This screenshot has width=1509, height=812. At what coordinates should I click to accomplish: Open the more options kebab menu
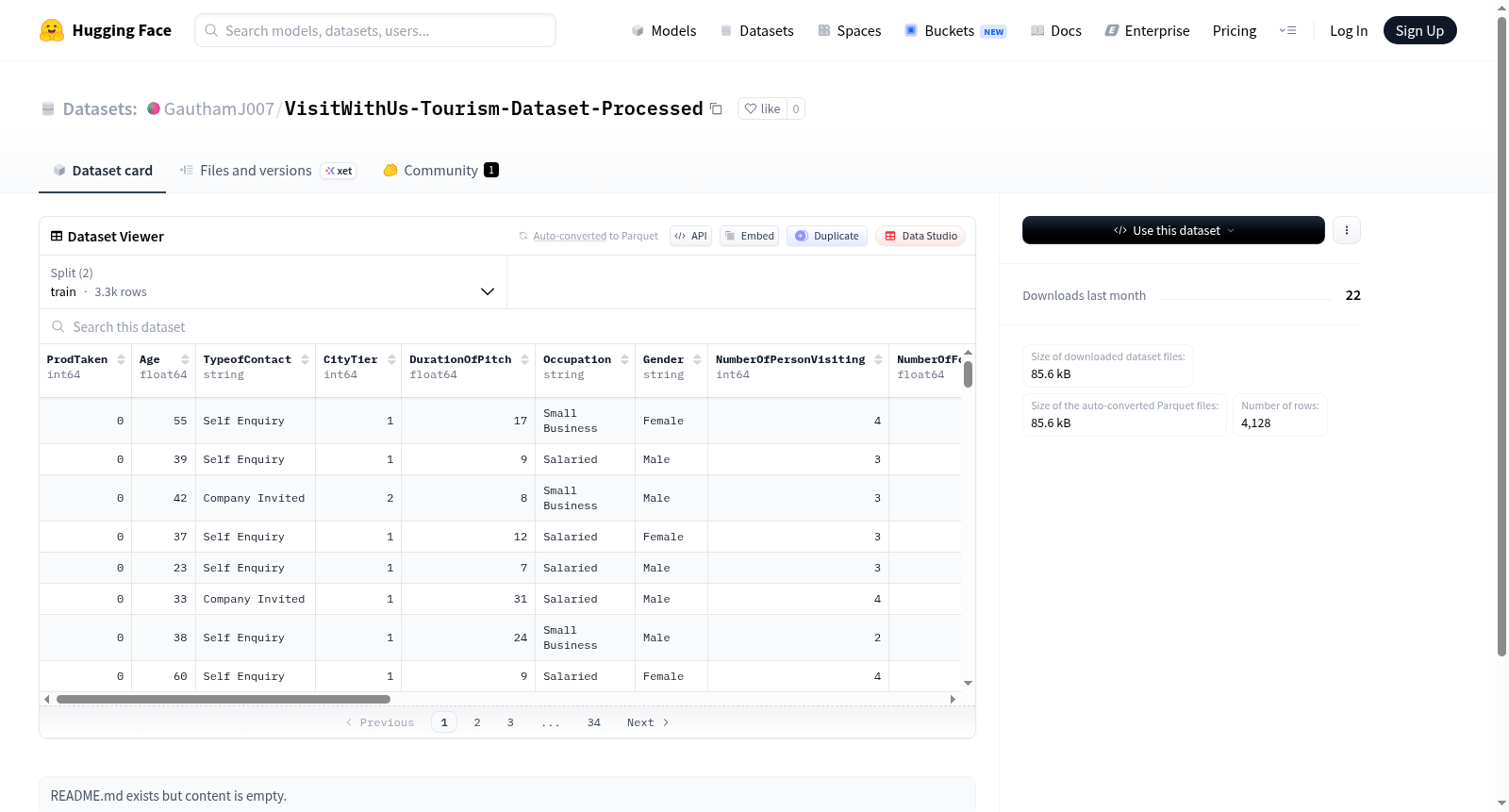[1347, 230]
